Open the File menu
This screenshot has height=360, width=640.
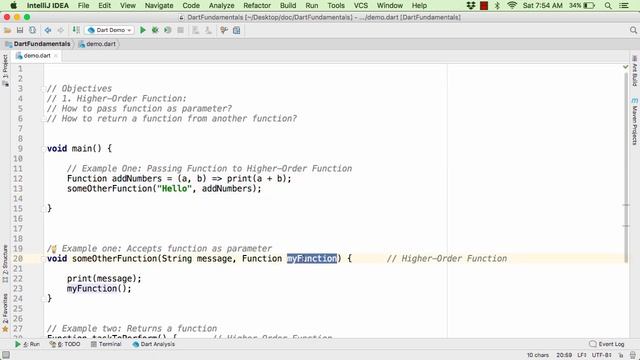tap(83, 5)
